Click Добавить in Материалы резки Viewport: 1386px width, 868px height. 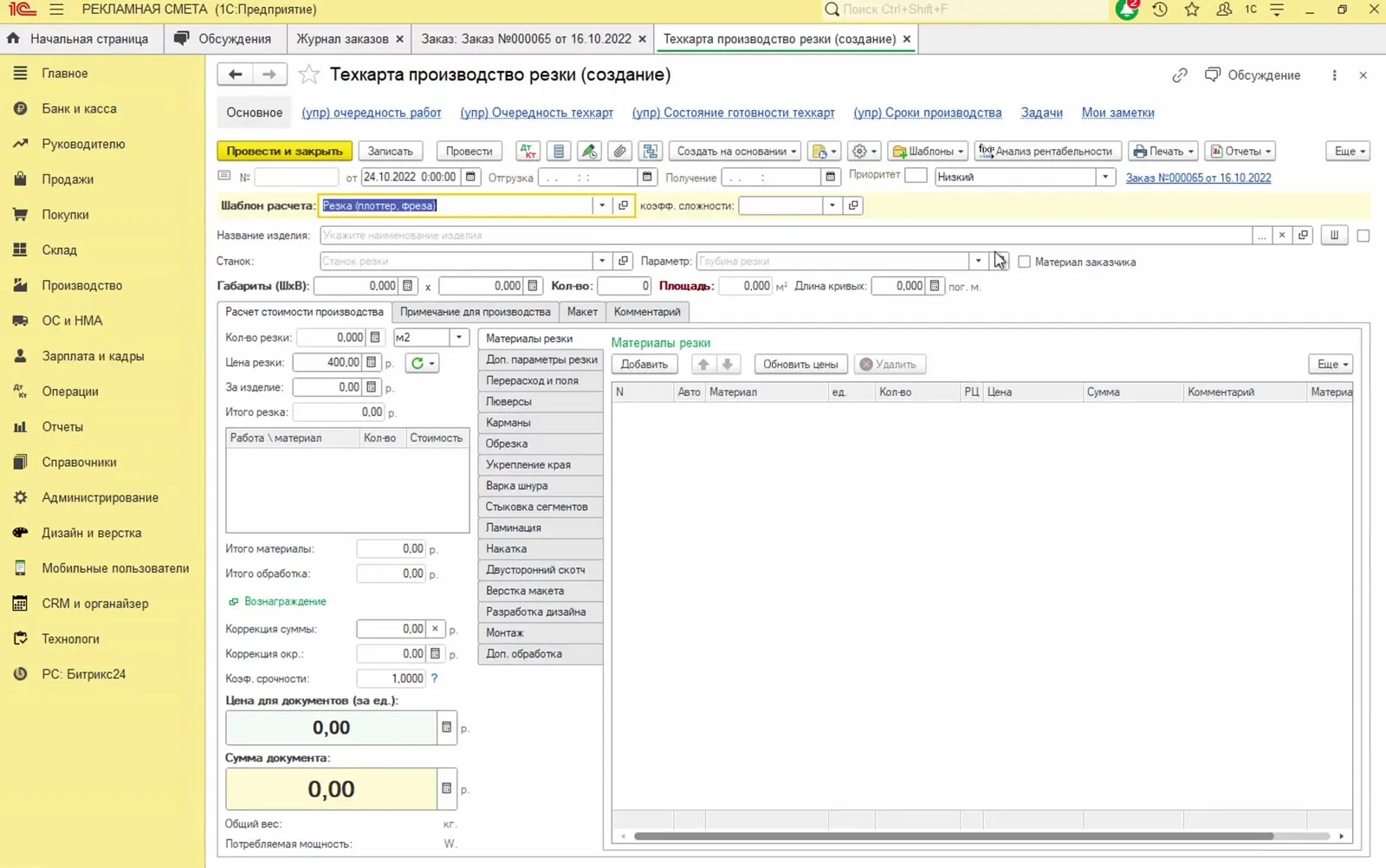tap(644, 364)
